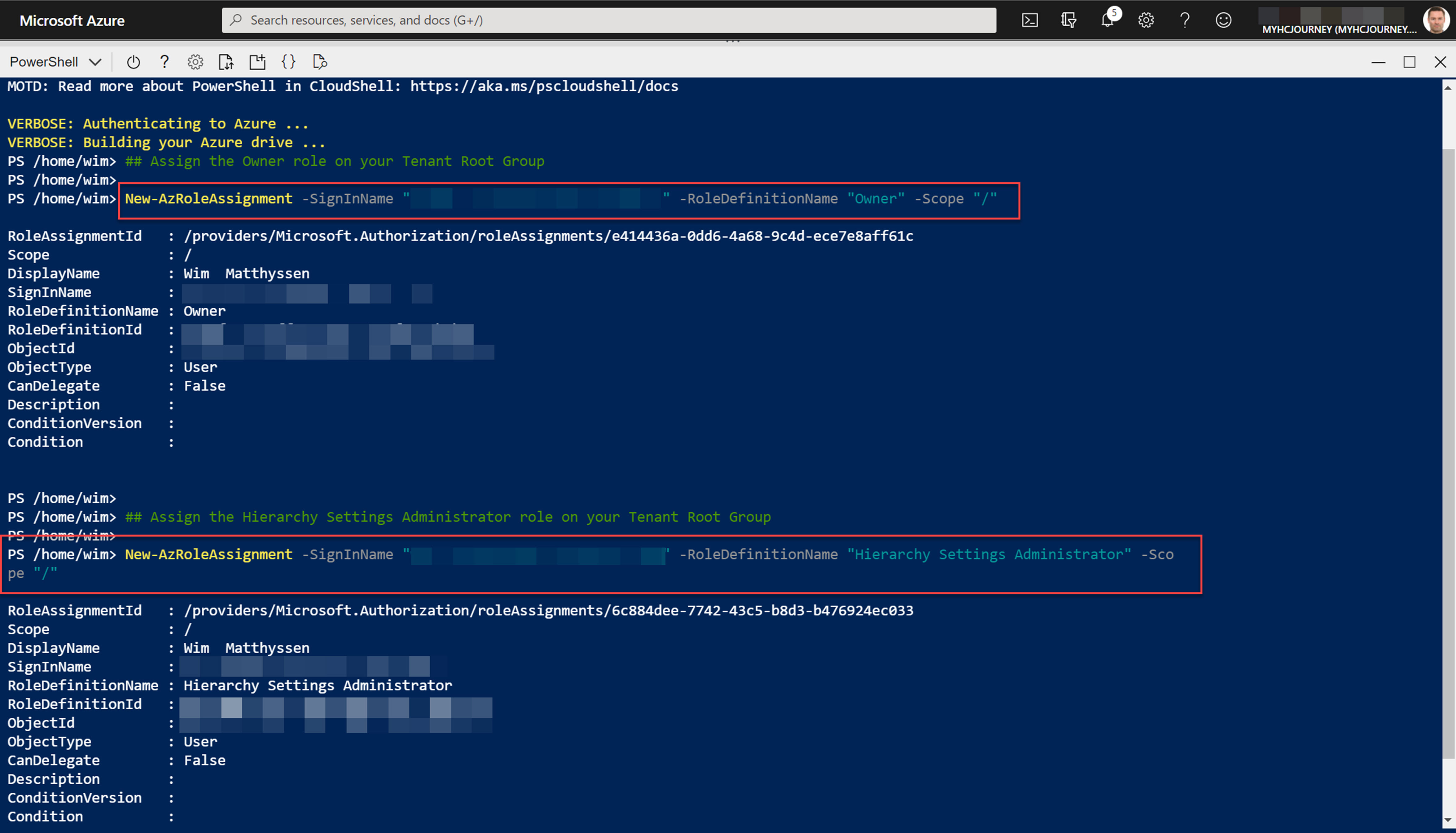Click the MYHCJOURNEY account name
This screenshot has width=1456, height=833.
pyautogui.click(x=1339, y=29)
